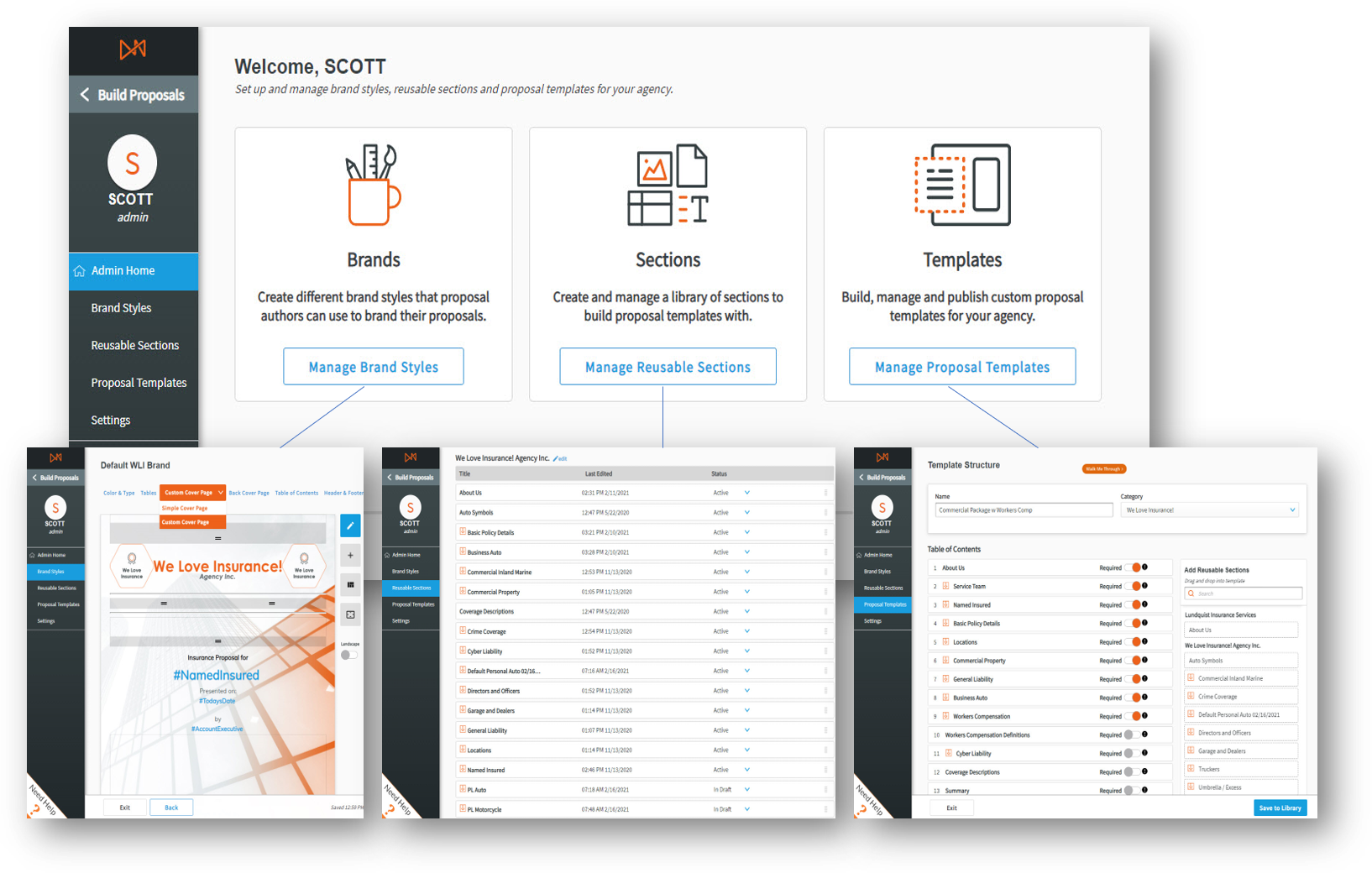Choose Simple Cover Page from the dropdown list
1372x873 pixels.
pos(185,508)
